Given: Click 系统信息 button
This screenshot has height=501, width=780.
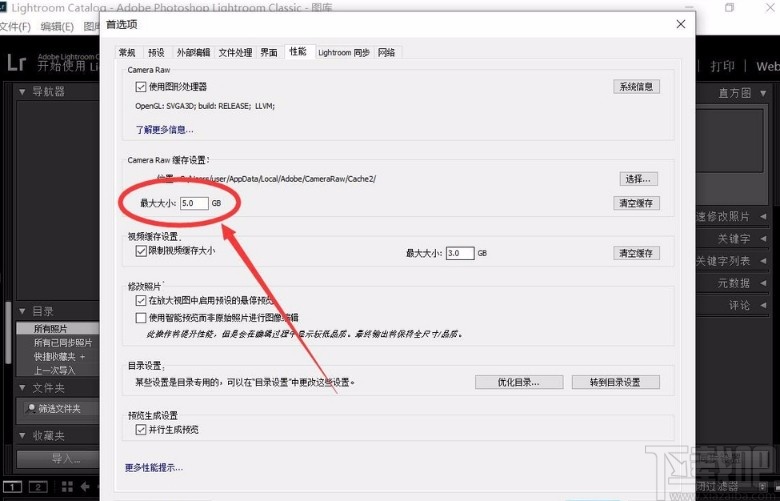Looking at the screenshot, I should (x=636, y=87).
